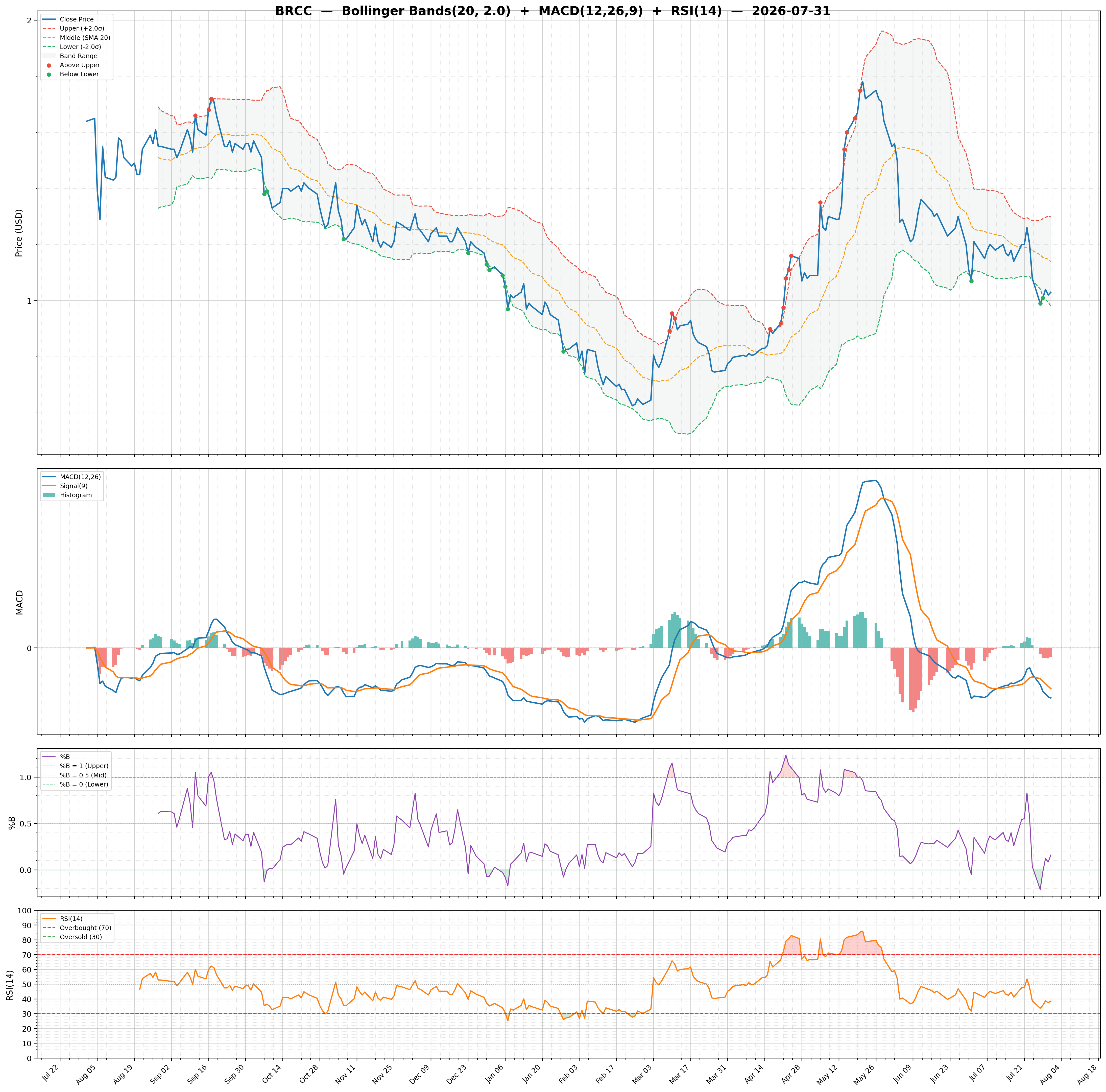Click the %B axis tick label '0.0'
Image resolution: width=1106 pixels, height=1092 pixels.
coord(26,870)
